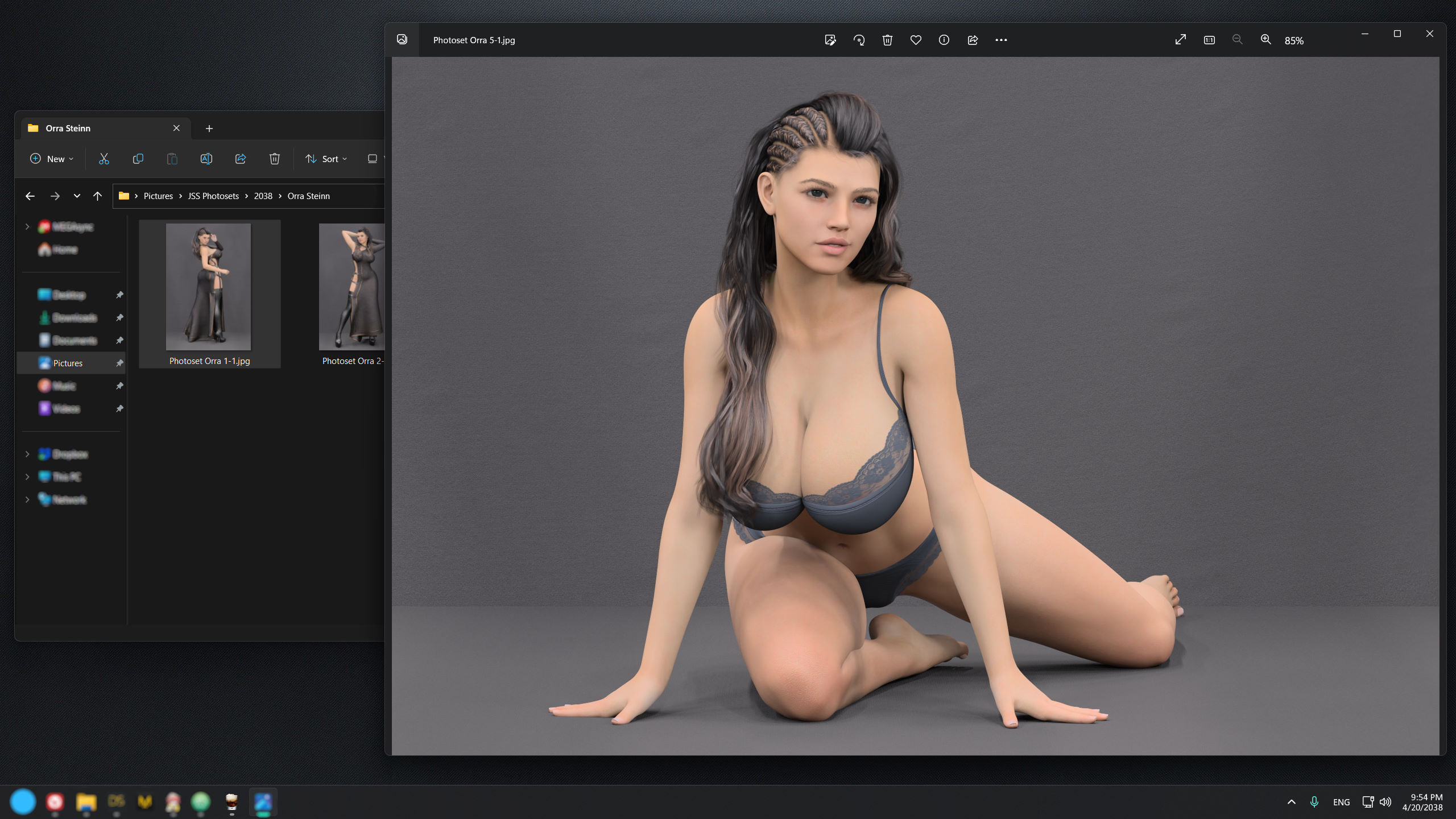The width and height of the screenshot is (1456, 819).
Task: Expand the This PC tree item
Action: coord(27,477)
